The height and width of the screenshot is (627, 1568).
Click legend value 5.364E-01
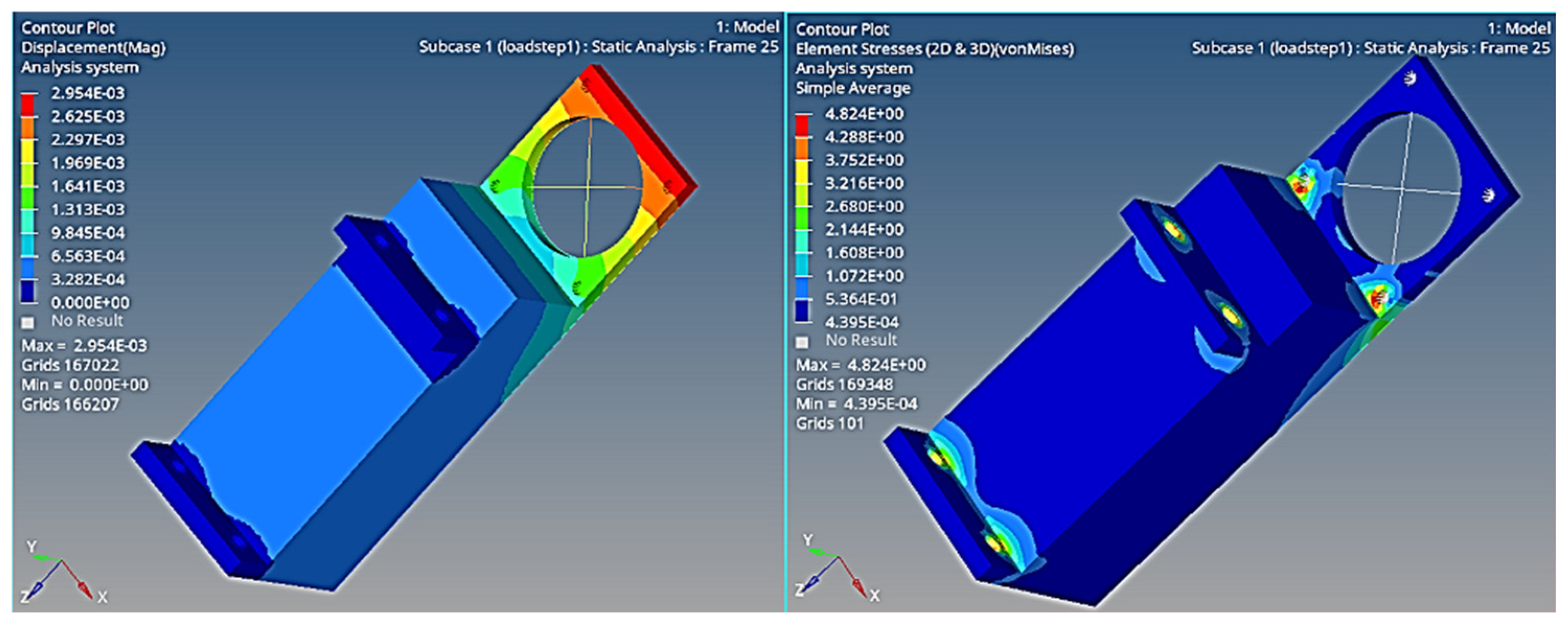[864, 299]
